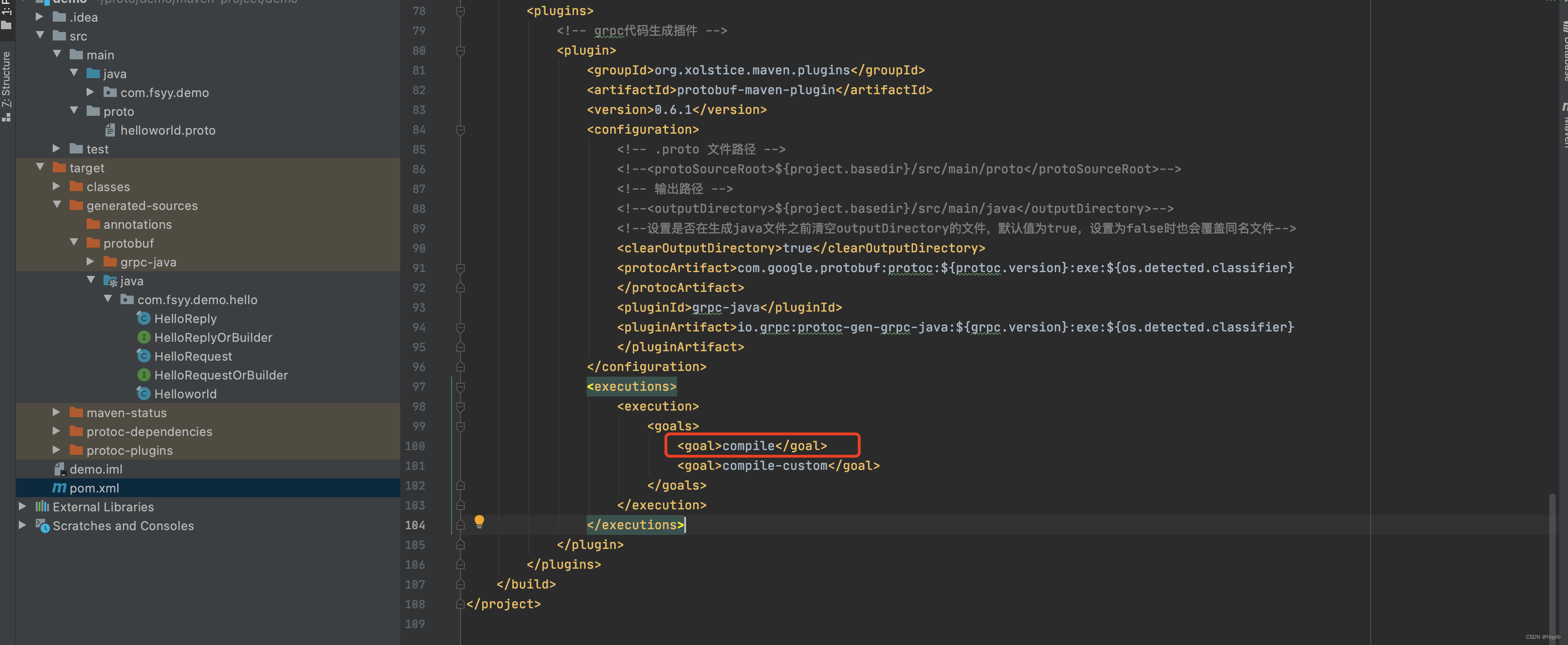Viewport: 1568px width, 645px height.
Task: Select the pom.xml Maven file icon
Action: point(59,488)
